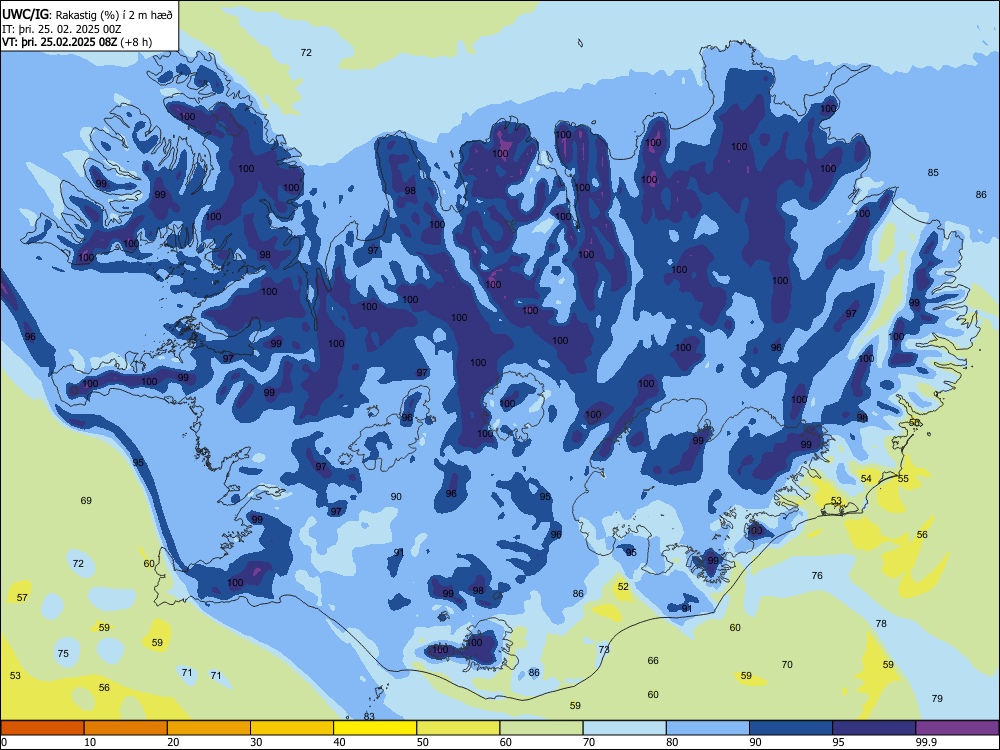Click the title text 'UWC/IG: Rakastig (%) í 2 m hæð'
The height and width of the screenshot is (750, 1000).
pos(87,13)
